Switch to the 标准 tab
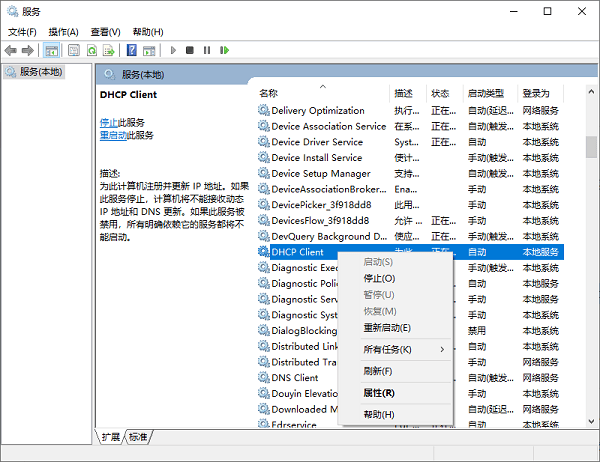Viewport: 600px width, 462px height. 138,437
